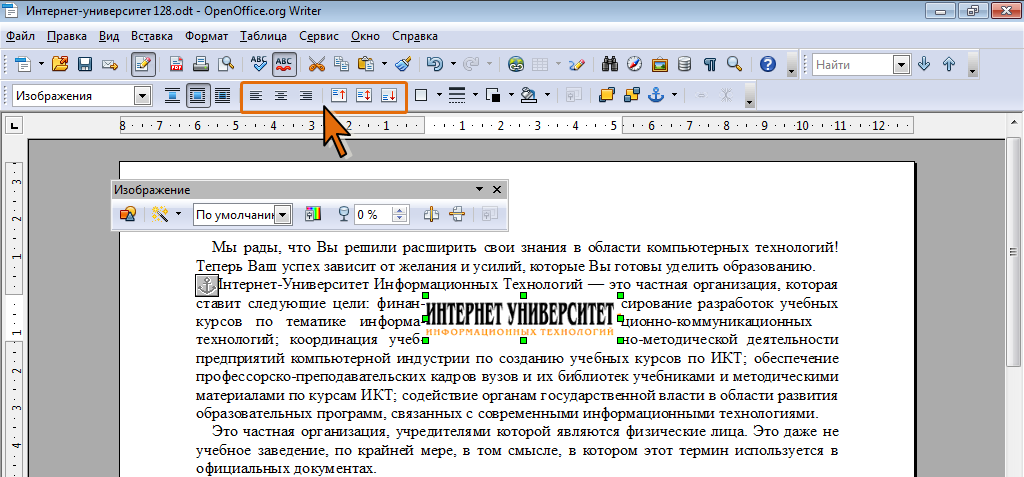Find next with down arrow
This screenshot has height=477, width=1024.
[x=923, y=64]
